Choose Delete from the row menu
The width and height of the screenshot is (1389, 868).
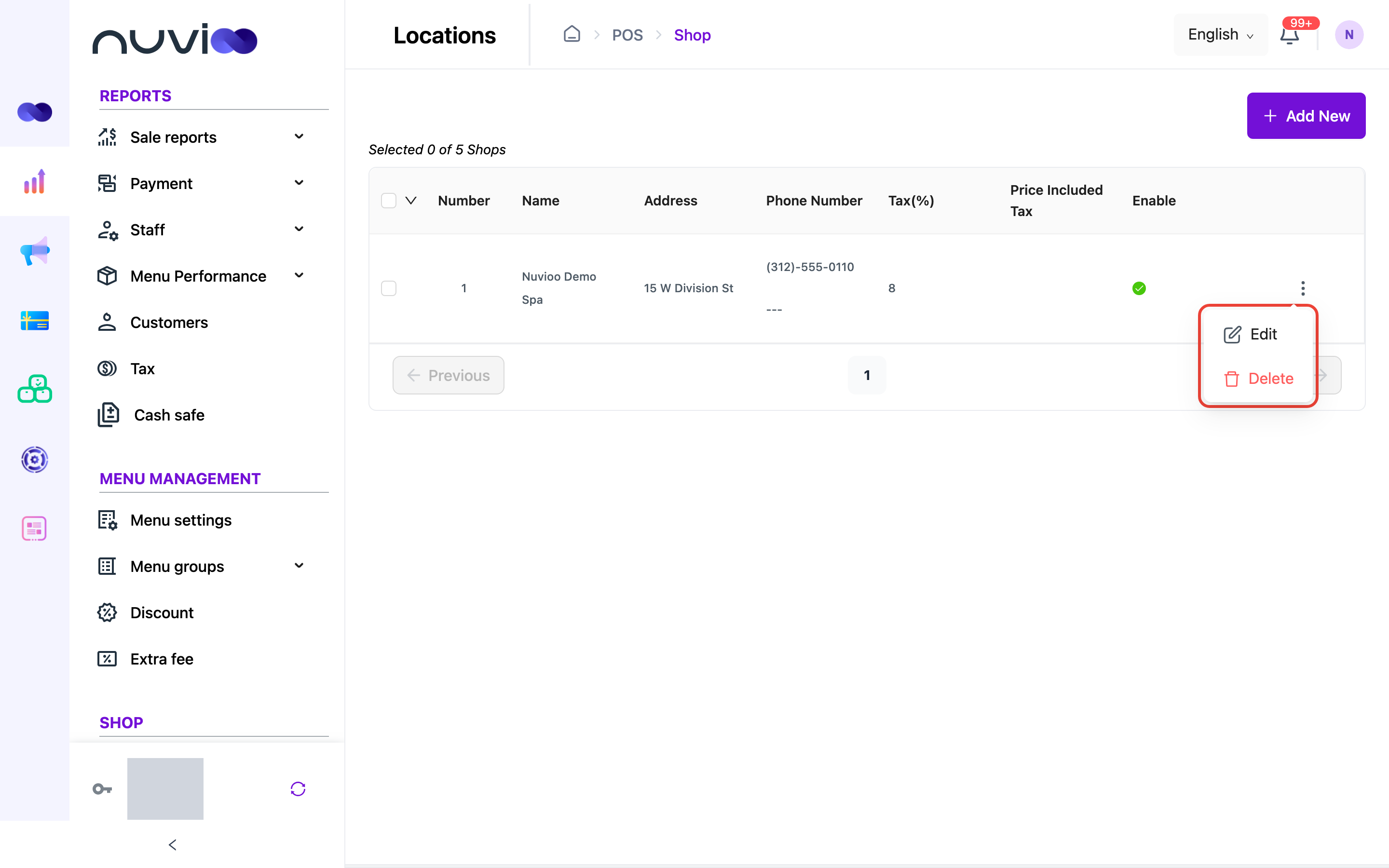click(1258, 379)
